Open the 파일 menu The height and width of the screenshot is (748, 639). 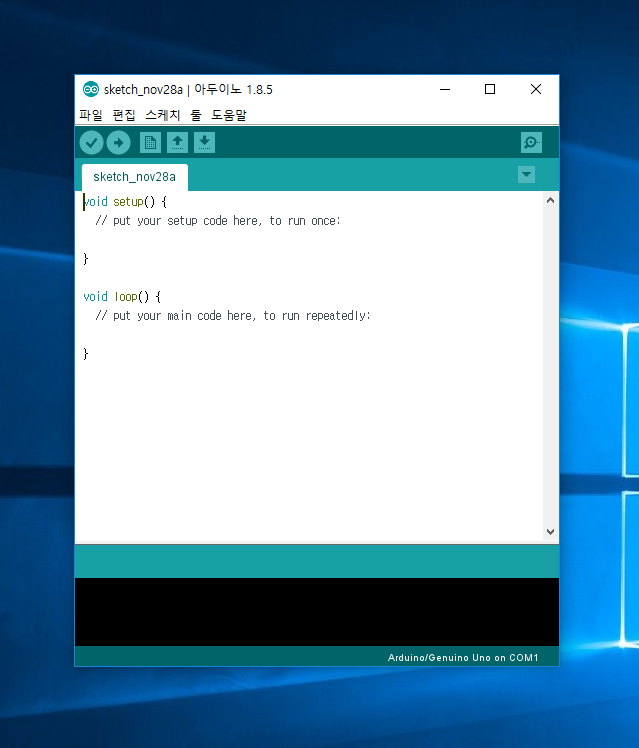click(x=91, y=115)
